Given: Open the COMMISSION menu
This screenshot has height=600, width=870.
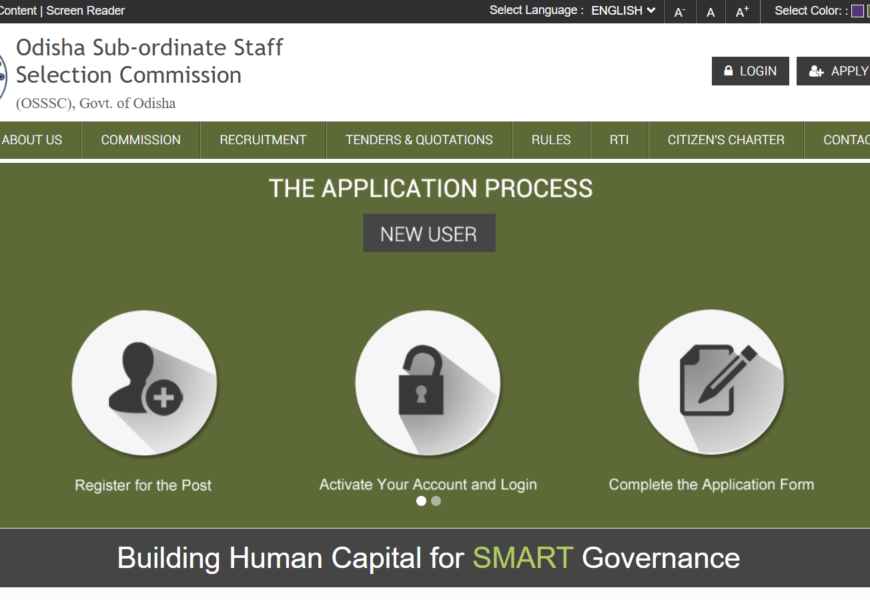Looking at the screenshot, I should 141,140.
